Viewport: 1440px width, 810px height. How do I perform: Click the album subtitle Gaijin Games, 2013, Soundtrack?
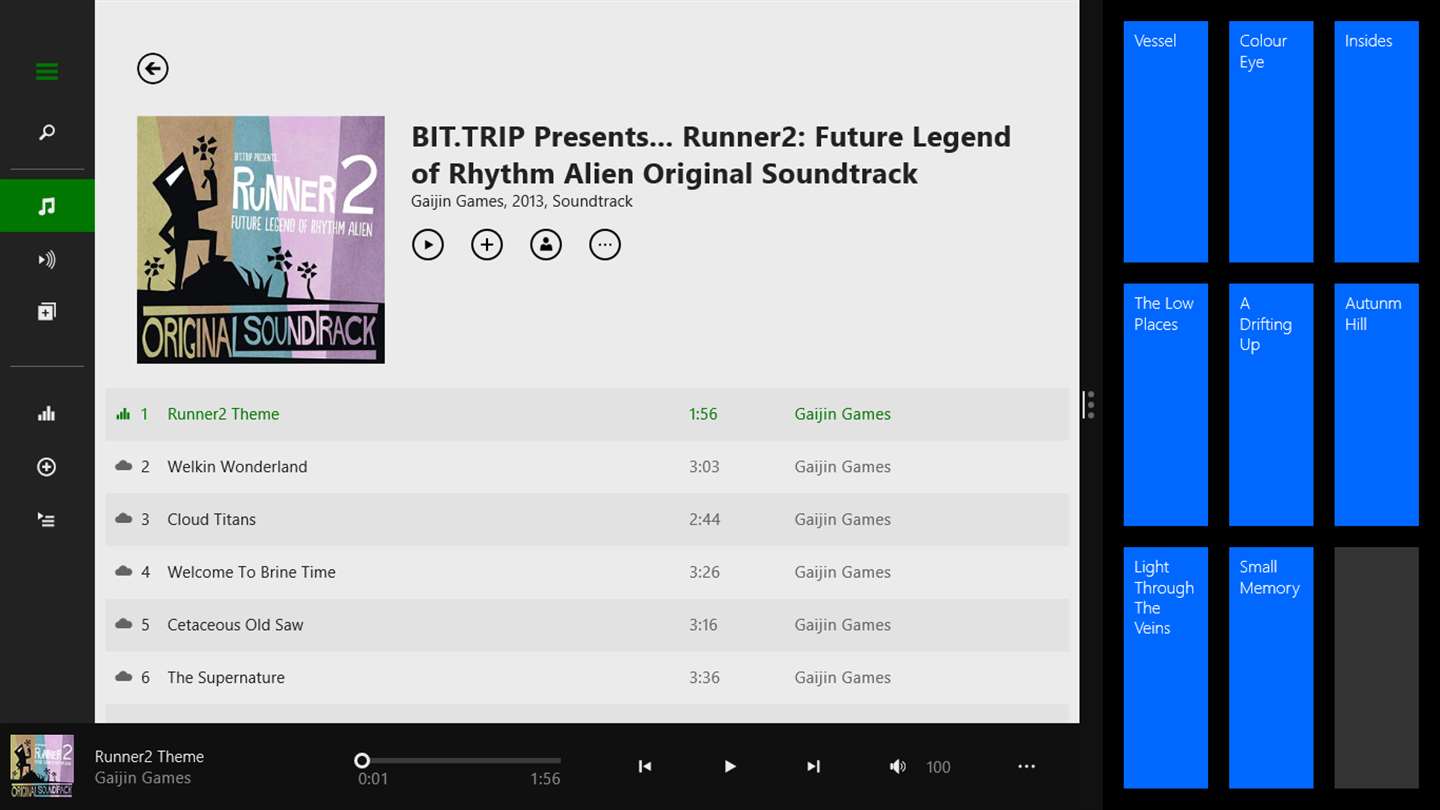point(522,201)
